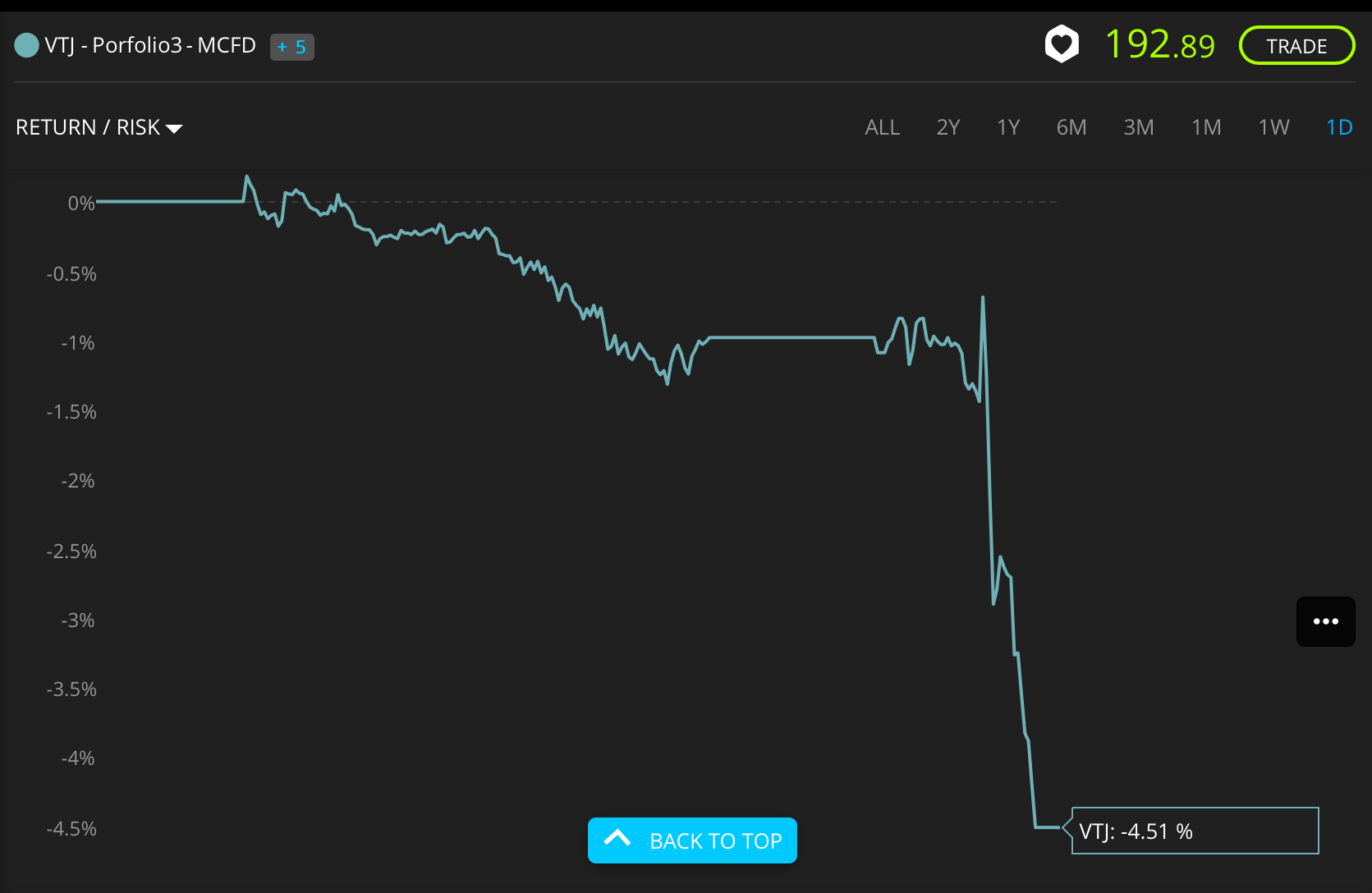Expand the +5 additional instruments badge
The image size is (1372, 893).
point(292,47)
